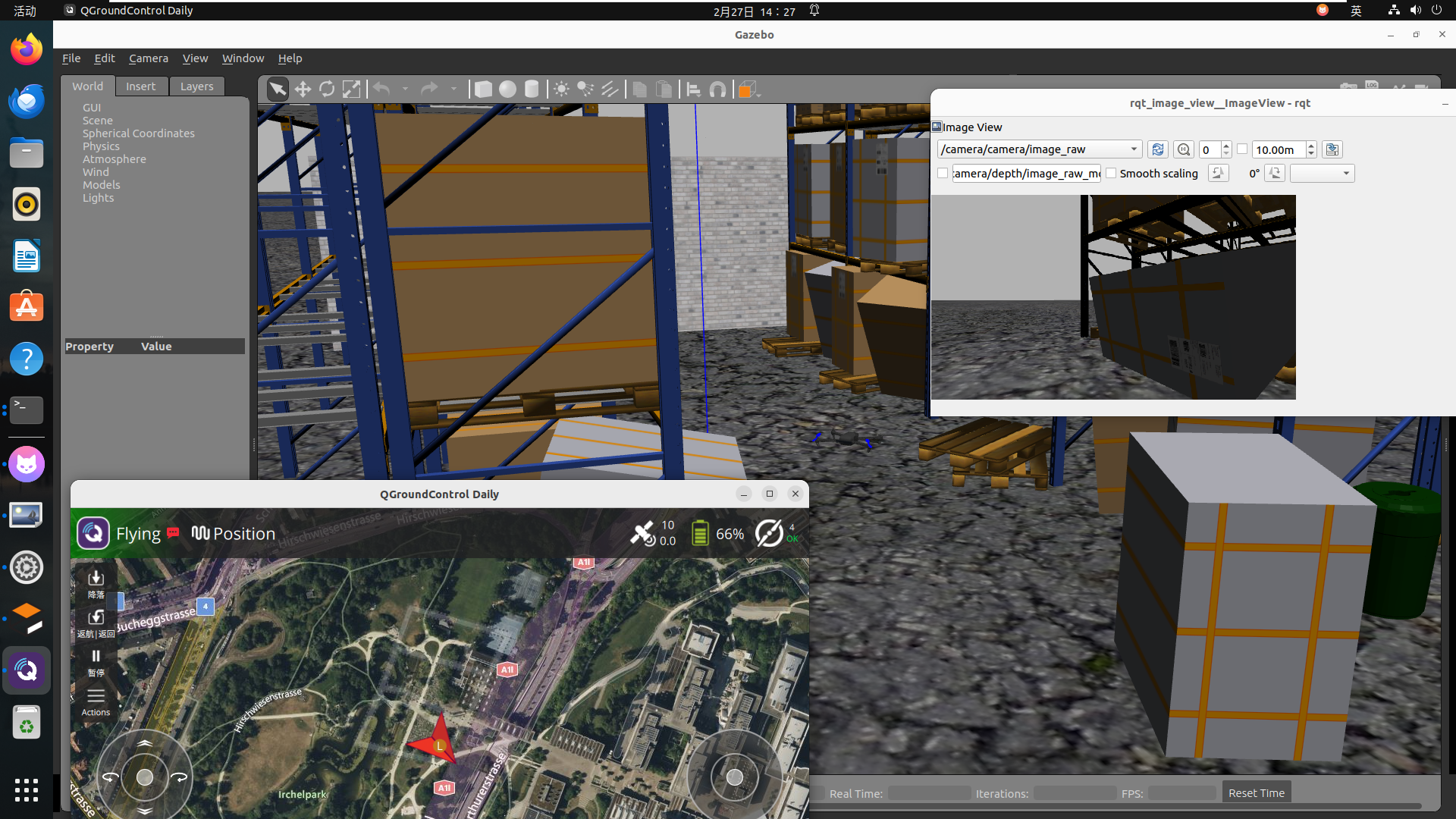Activate the rotate mode tool in Gazebo
Screen dimensions: 1456x819
(x=327, y=89)
